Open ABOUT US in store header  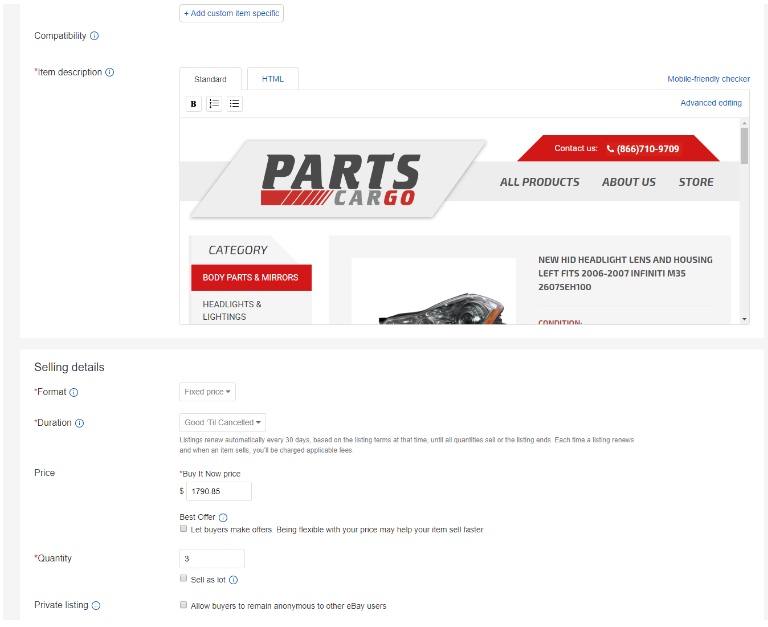tap(628, 182)
